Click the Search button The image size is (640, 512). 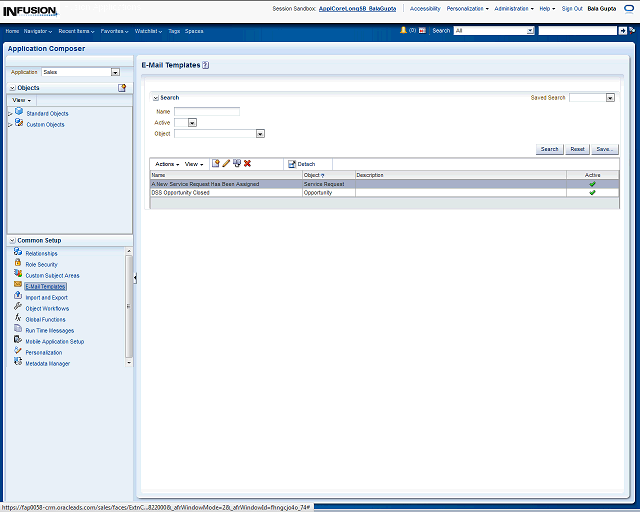(549, 149)
